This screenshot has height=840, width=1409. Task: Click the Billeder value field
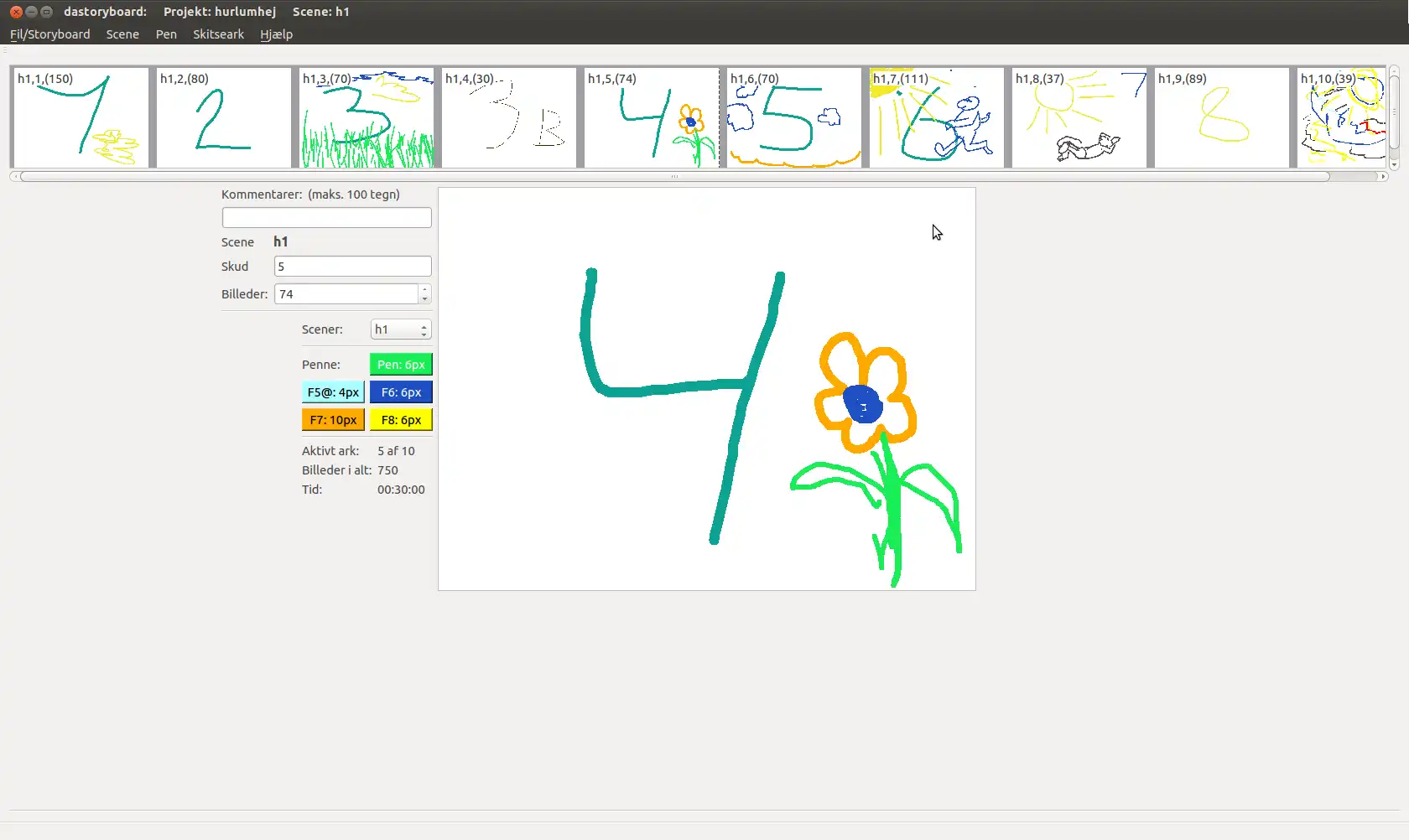(346, 294)
